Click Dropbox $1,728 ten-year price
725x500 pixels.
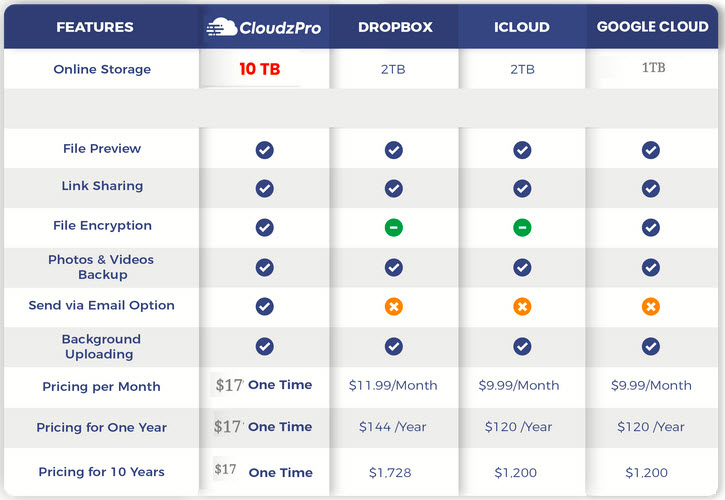390,473
